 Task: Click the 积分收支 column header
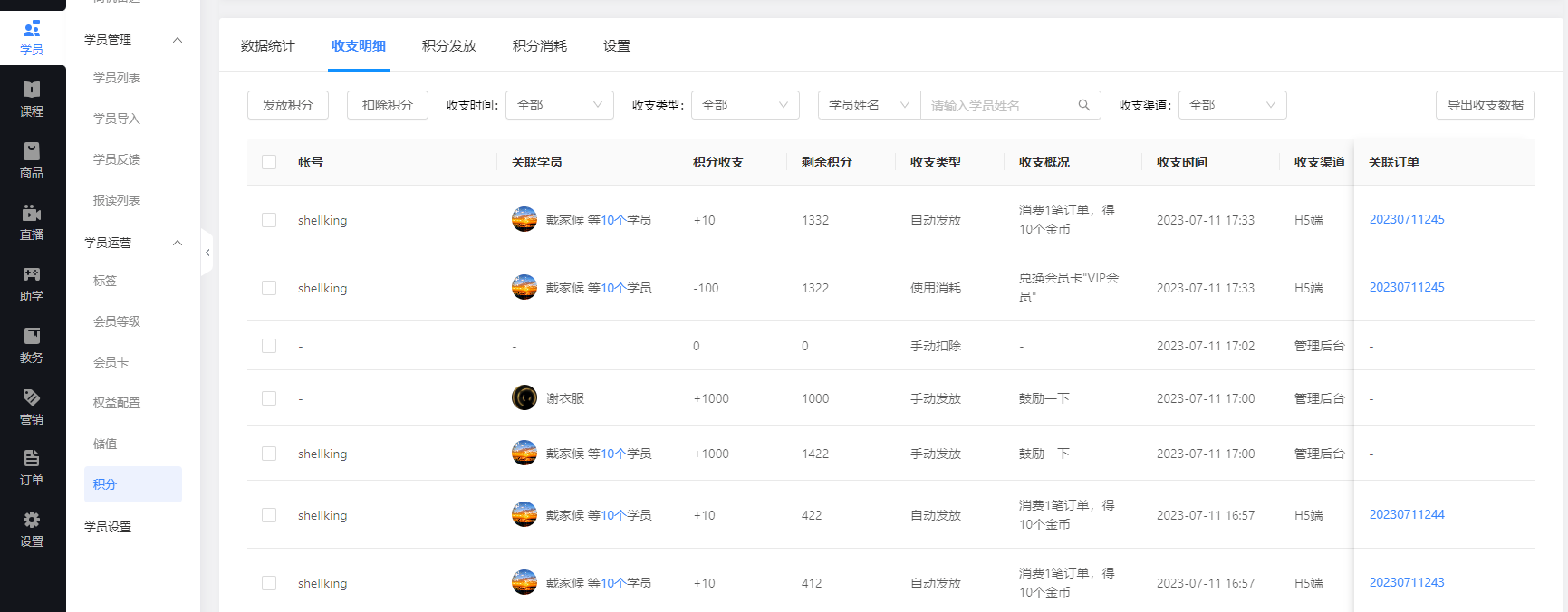(x=718, y=162)
